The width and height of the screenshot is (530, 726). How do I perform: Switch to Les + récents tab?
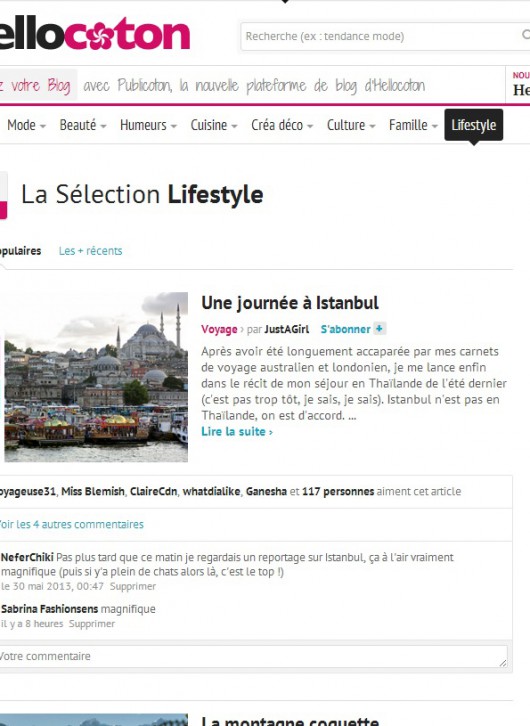90,251
